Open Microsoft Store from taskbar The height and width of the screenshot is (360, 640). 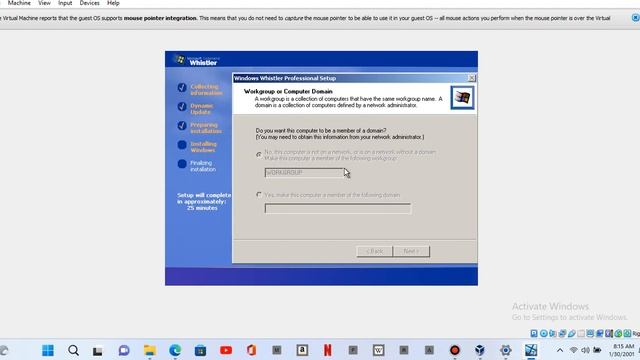200,350
